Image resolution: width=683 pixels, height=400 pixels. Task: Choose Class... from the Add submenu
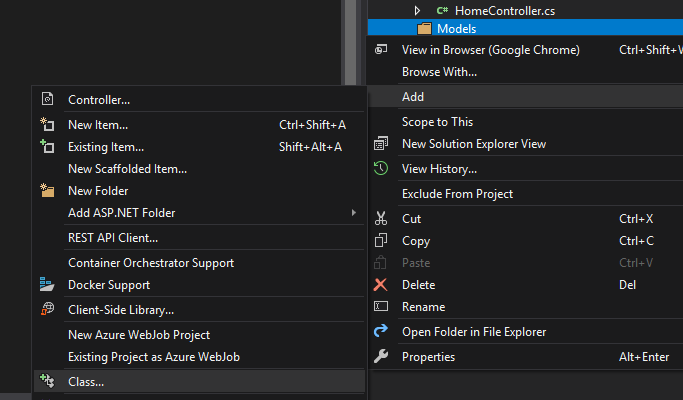coord(199,382)
